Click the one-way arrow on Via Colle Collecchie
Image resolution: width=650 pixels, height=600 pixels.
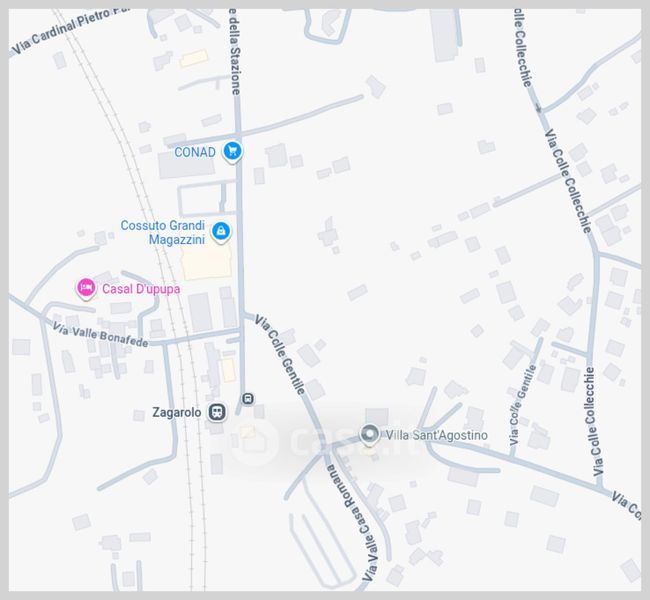coord(538,109)
